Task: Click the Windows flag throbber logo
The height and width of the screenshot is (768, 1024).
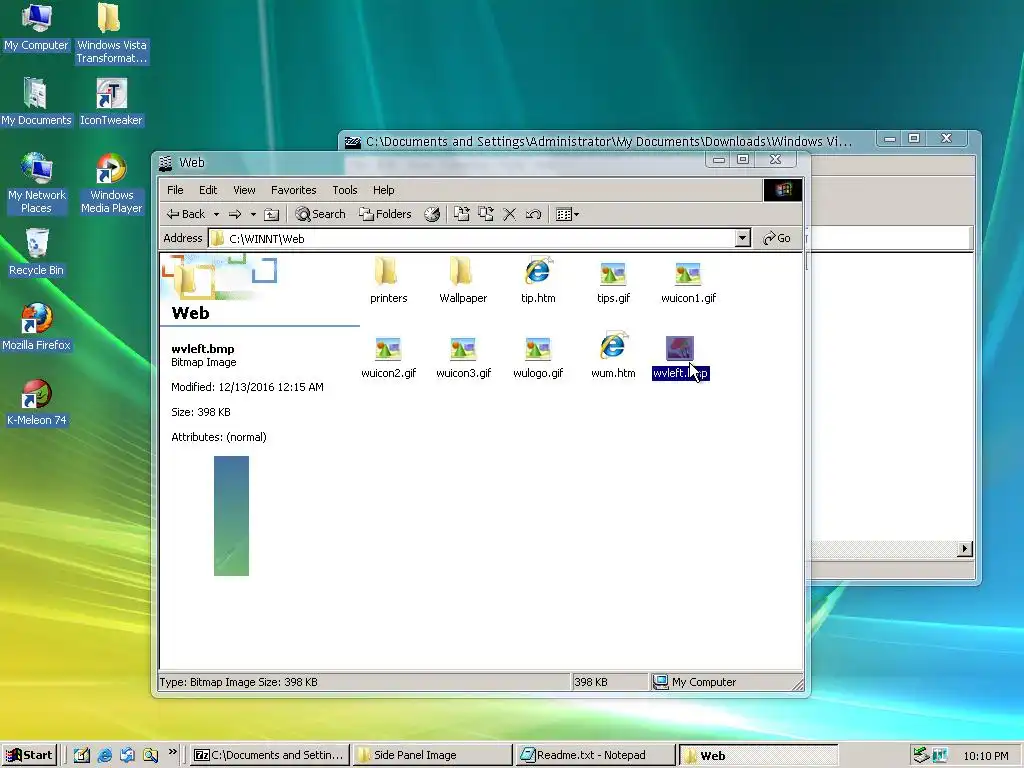Action: tap(783, 190)
